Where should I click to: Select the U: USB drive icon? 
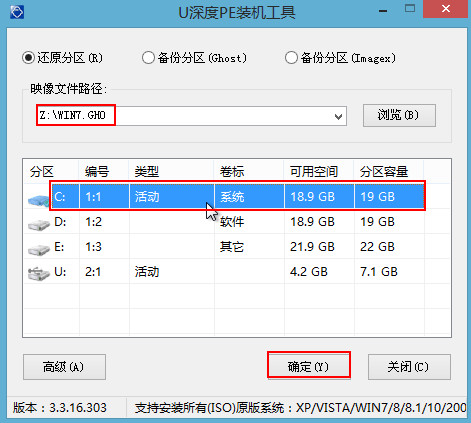pyautogui.click(x=39, y=274)
